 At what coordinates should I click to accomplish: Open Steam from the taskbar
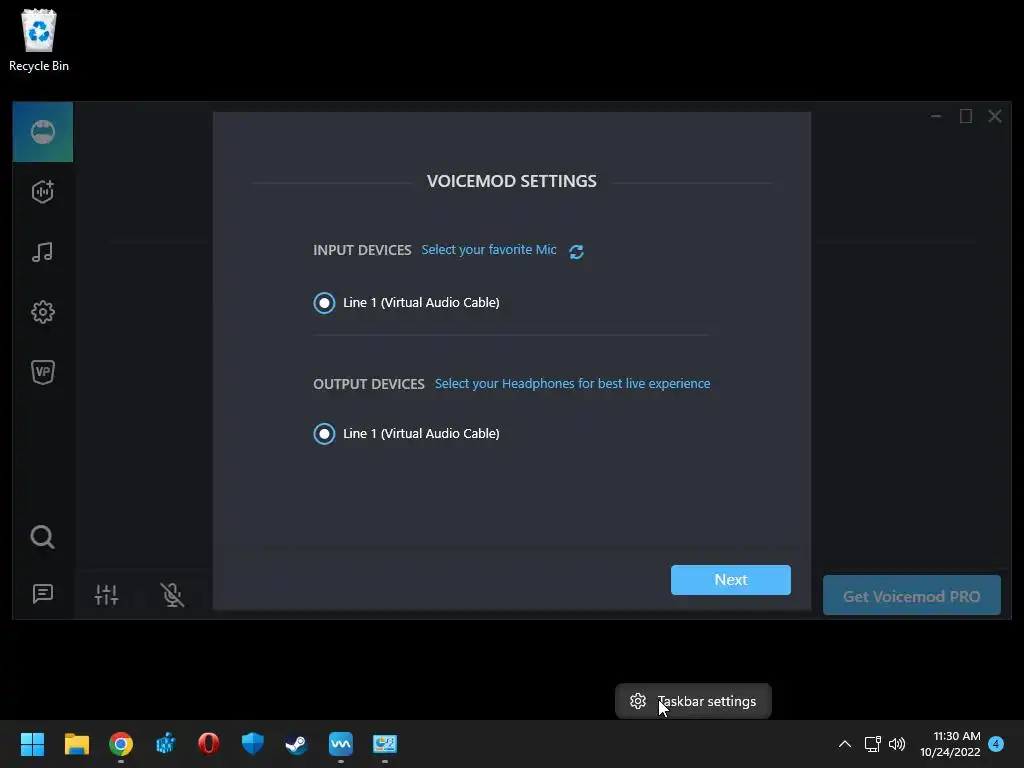coord(296,744)
